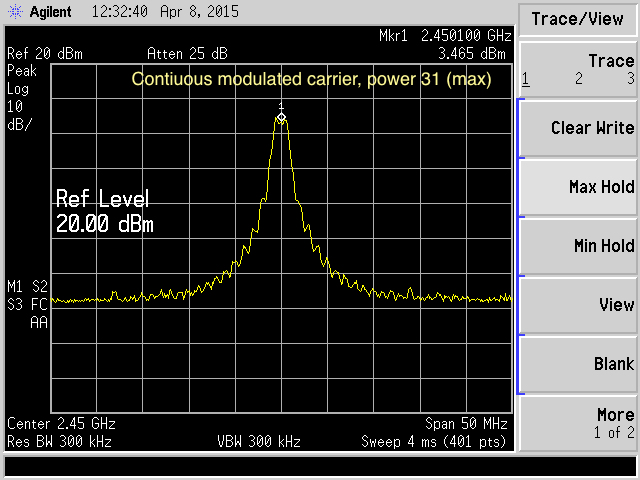Activate the Max Hold softkey

[578, 187]
